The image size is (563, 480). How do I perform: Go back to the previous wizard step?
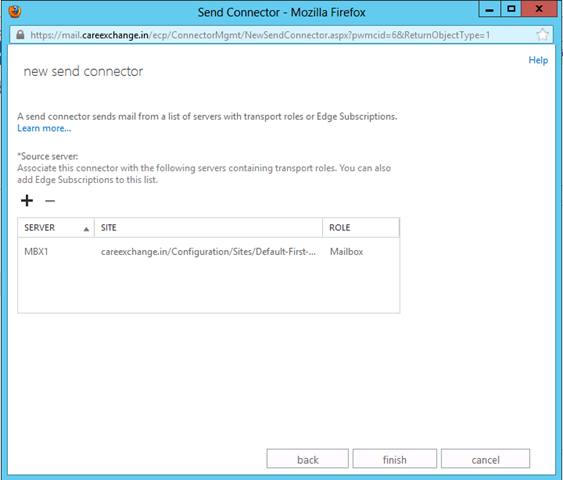[x=308, y=459]
